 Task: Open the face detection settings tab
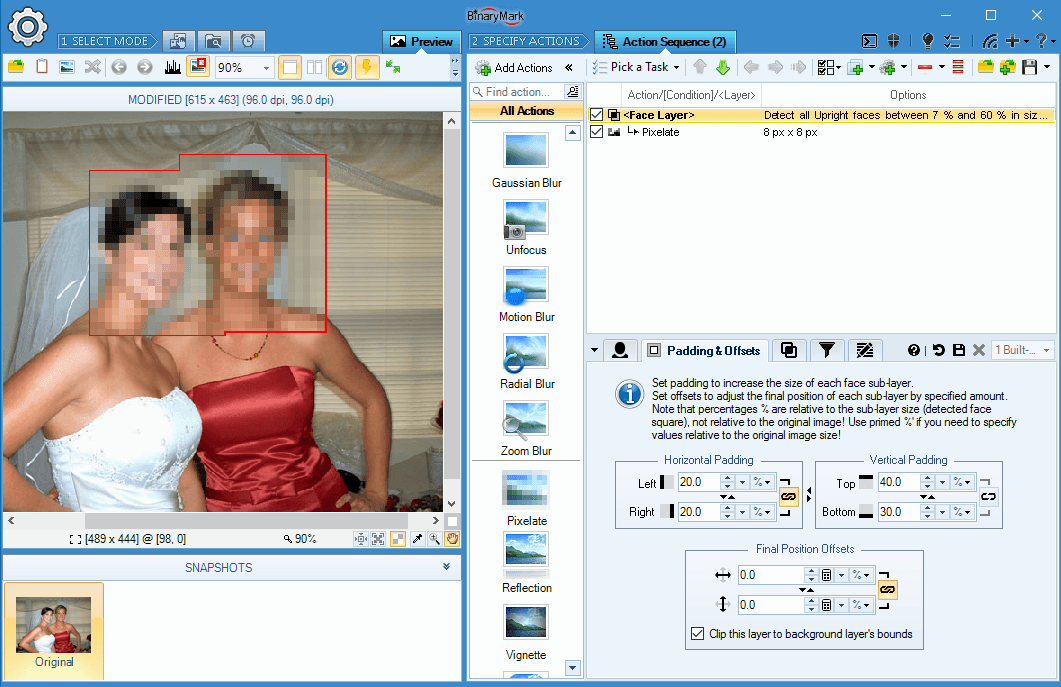coord(619,350)
